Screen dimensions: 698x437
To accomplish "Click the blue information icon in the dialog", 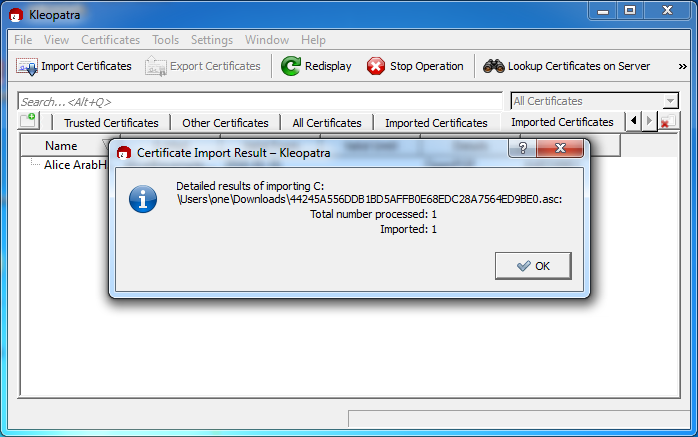I will 143,199.
